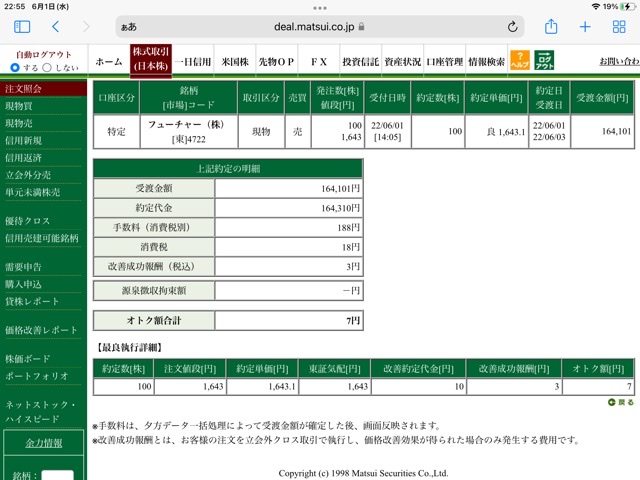Screen dimensions: 640x480
Task: Select the 自動ログアウト する radio button
Action: coord(15,68)
